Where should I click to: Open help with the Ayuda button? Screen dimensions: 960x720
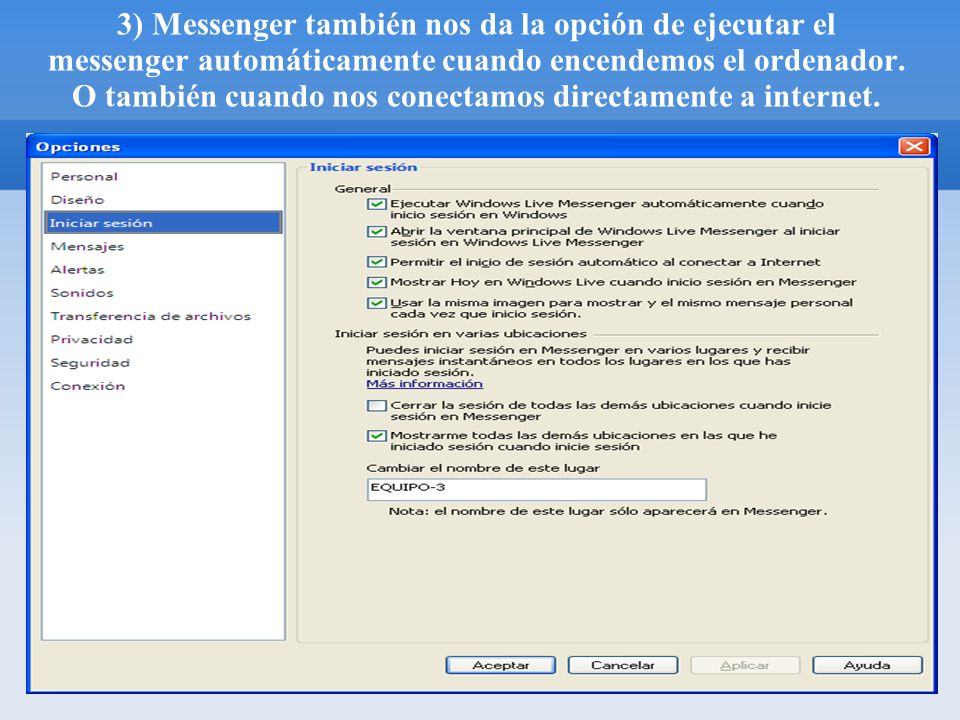(867, 665)
